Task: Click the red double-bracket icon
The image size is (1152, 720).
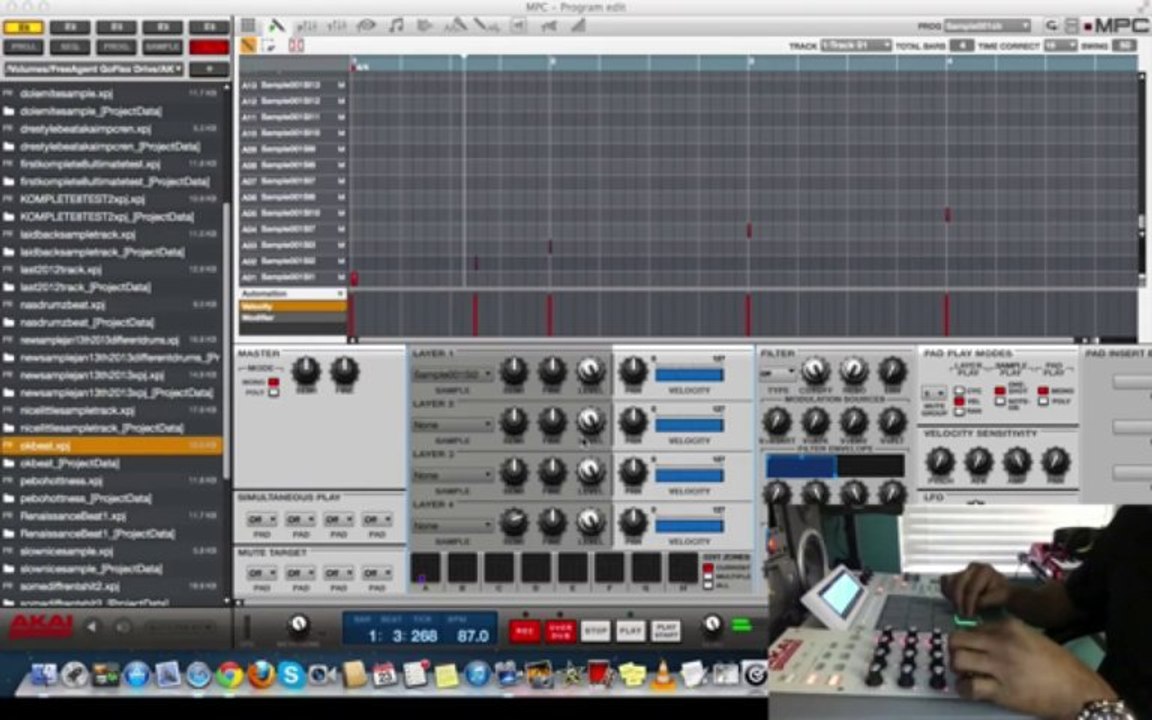Action: (x=296, y=46)
